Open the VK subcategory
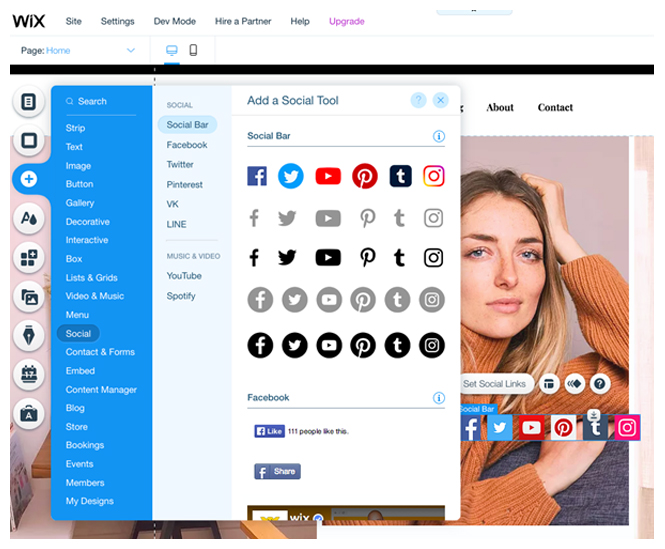 (172, 204)
